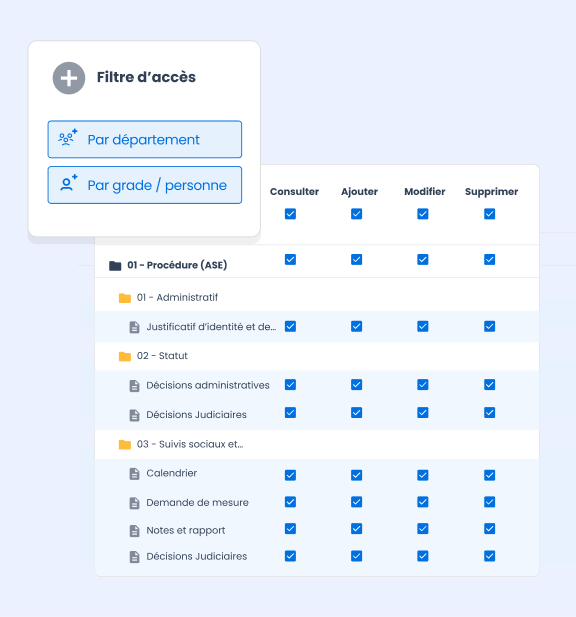
Task: Click the document icon of Notes et rapport
Action: (x=135, y=531)
